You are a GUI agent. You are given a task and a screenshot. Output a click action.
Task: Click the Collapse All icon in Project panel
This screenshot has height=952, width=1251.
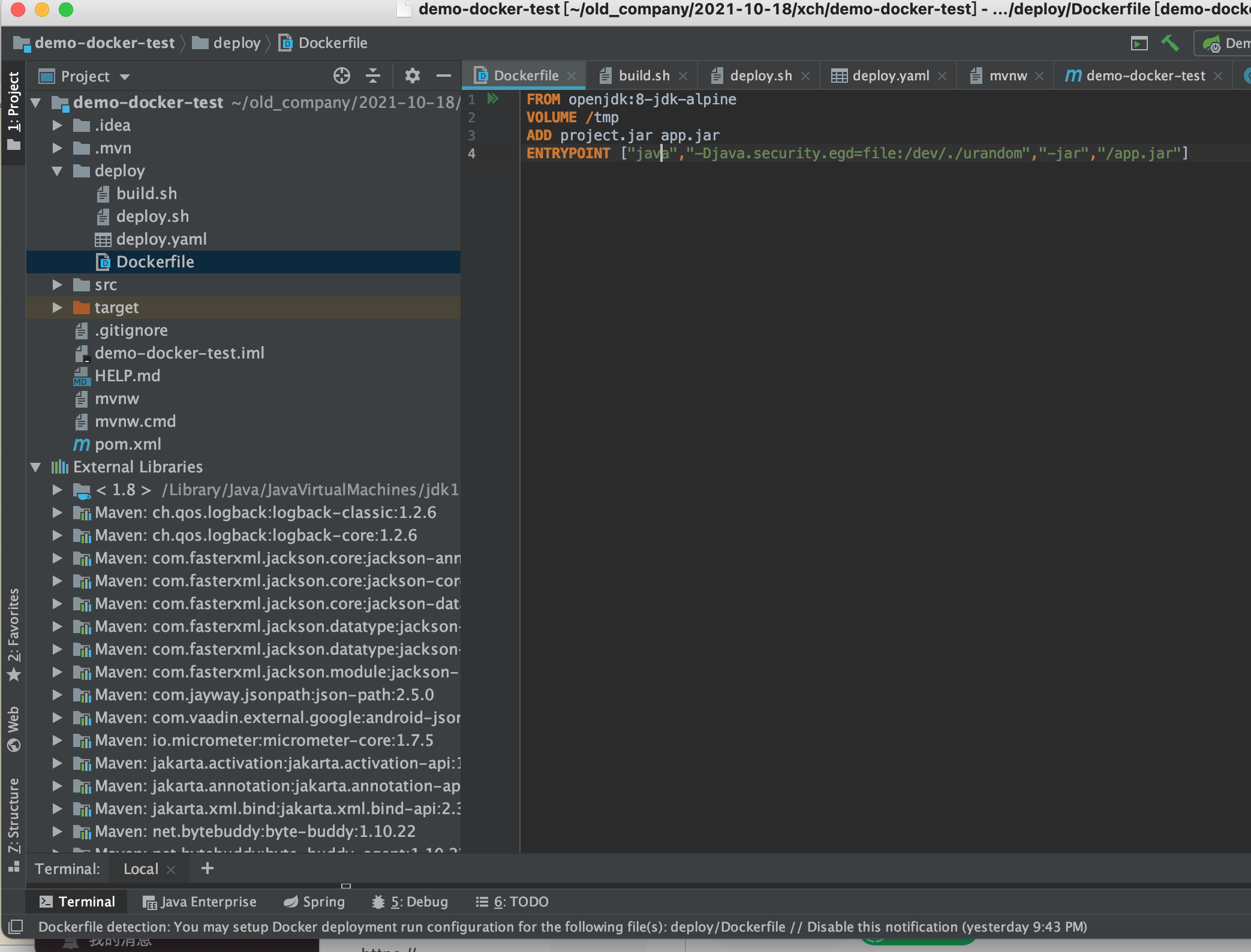(373, 76)
